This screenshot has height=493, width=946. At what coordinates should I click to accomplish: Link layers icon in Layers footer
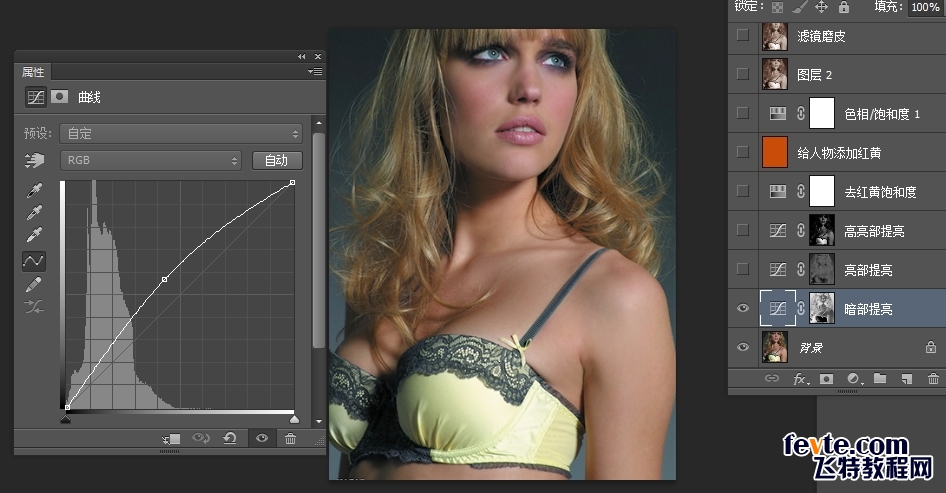772,378
